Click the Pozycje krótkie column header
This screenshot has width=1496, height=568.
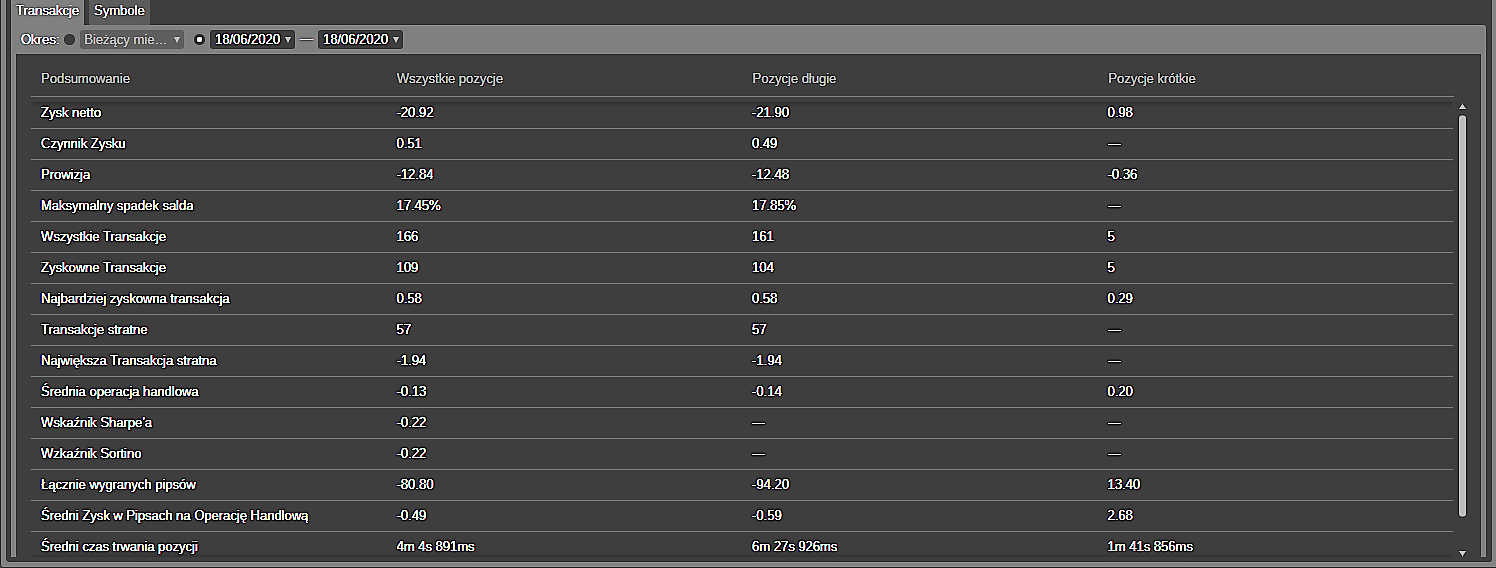click(1151, 78)
